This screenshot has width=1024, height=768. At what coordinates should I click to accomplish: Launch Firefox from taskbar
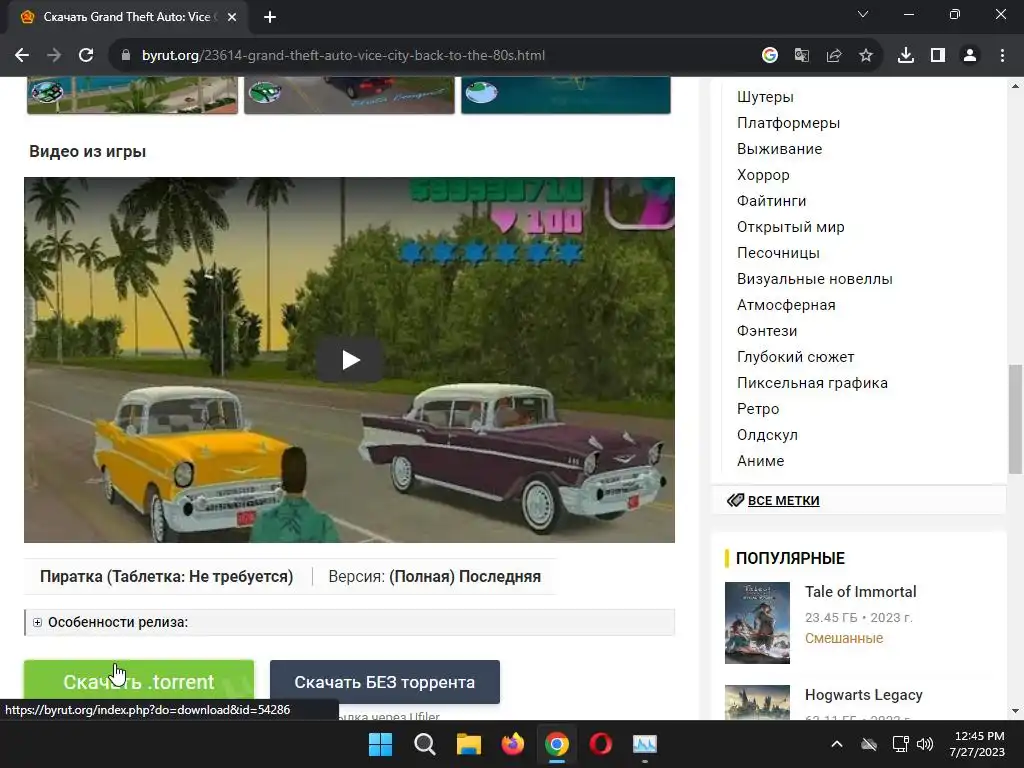[x=513, y=744]
